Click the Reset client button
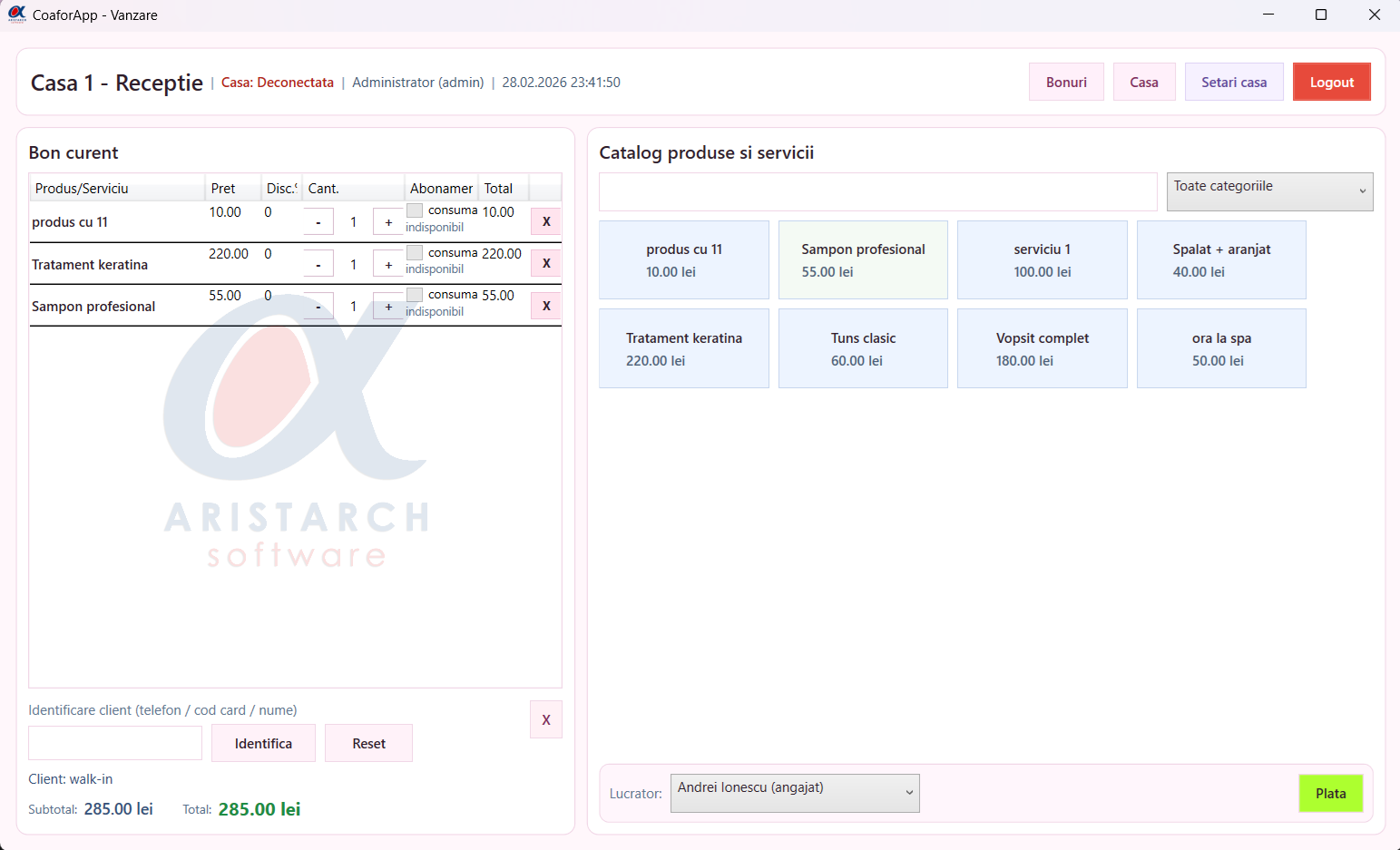This screenshot has width=1400, height=850. [368, 743]
